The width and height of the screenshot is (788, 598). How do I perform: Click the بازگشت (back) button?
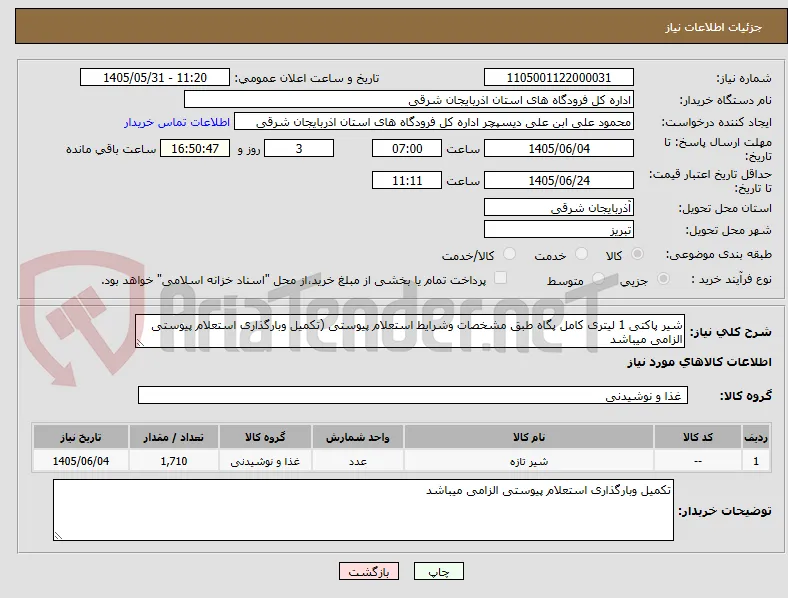(x=369, y=571)
